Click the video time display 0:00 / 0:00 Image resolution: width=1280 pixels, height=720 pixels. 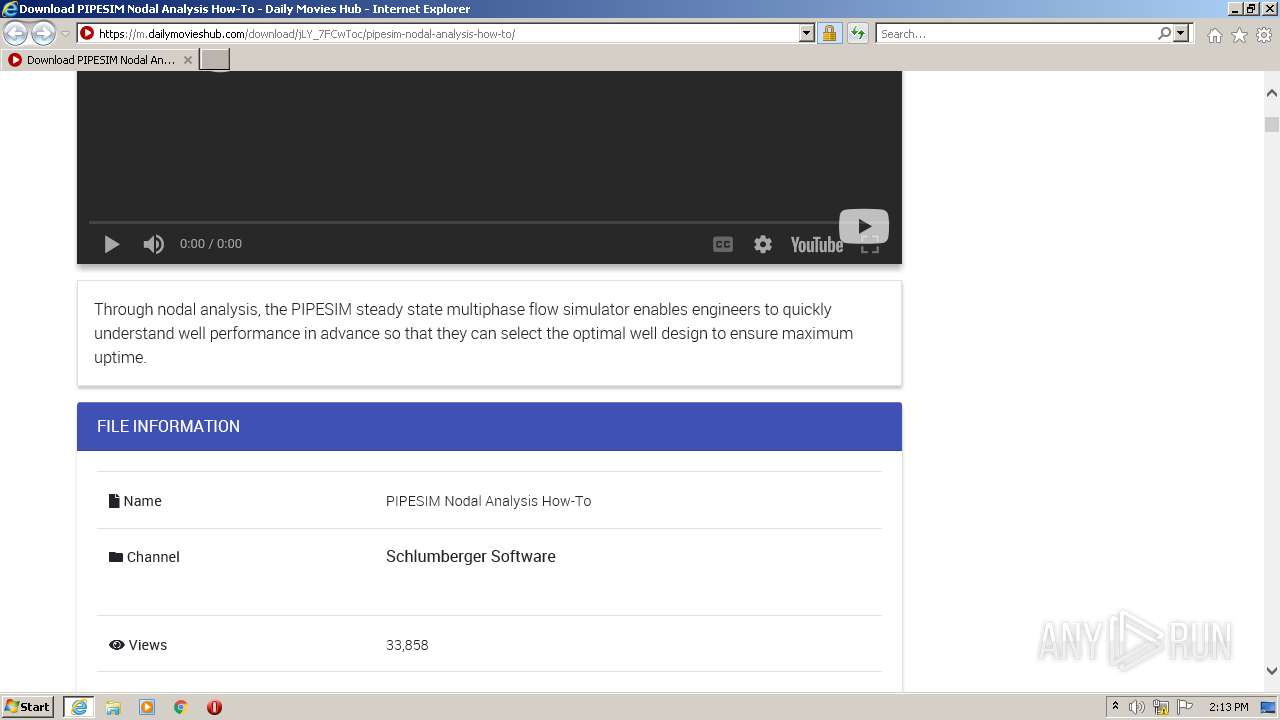tap(211, 244)
